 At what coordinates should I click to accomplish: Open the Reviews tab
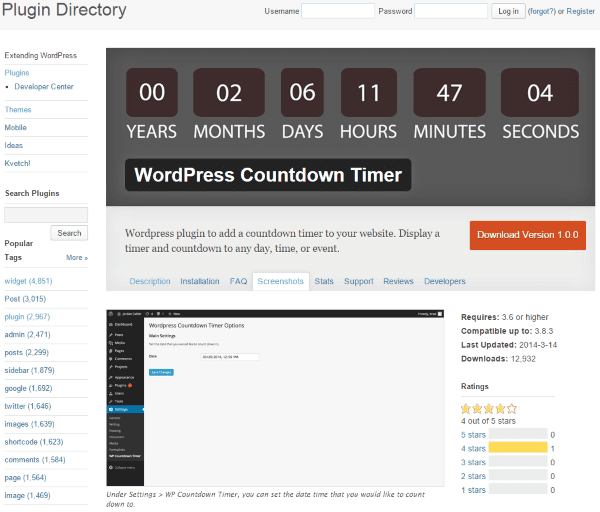[398, 282]
